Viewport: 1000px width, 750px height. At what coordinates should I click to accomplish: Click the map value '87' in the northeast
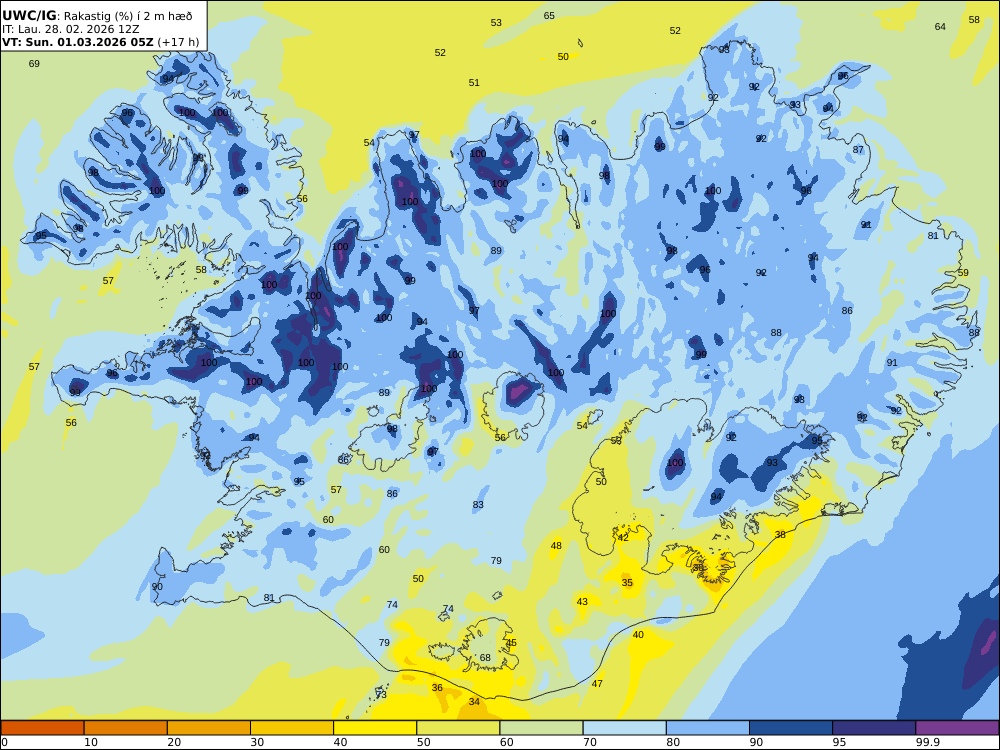[x=858, y=150]
